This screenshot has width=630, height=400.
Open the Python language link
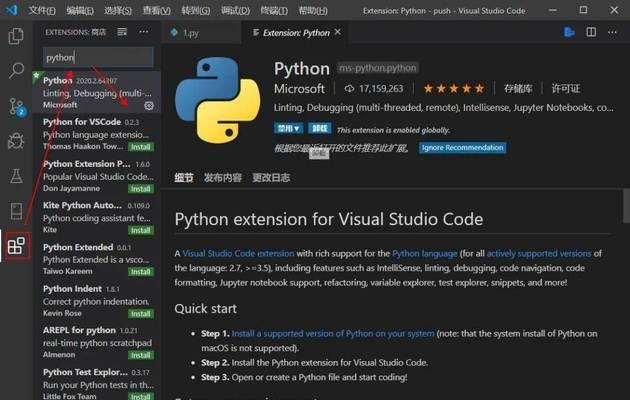pyautogui.click(x=425, y=253)
